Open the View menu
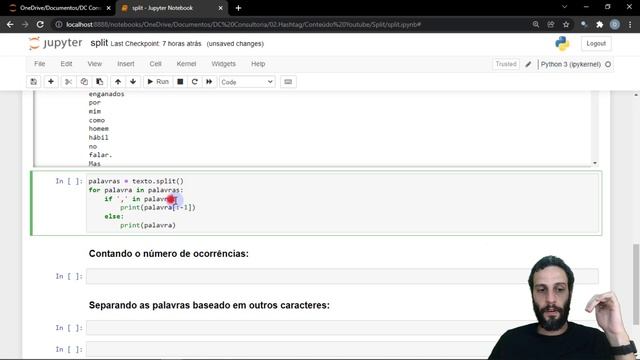Viewport: 640px width, 360px height. (x=94, y=64)
